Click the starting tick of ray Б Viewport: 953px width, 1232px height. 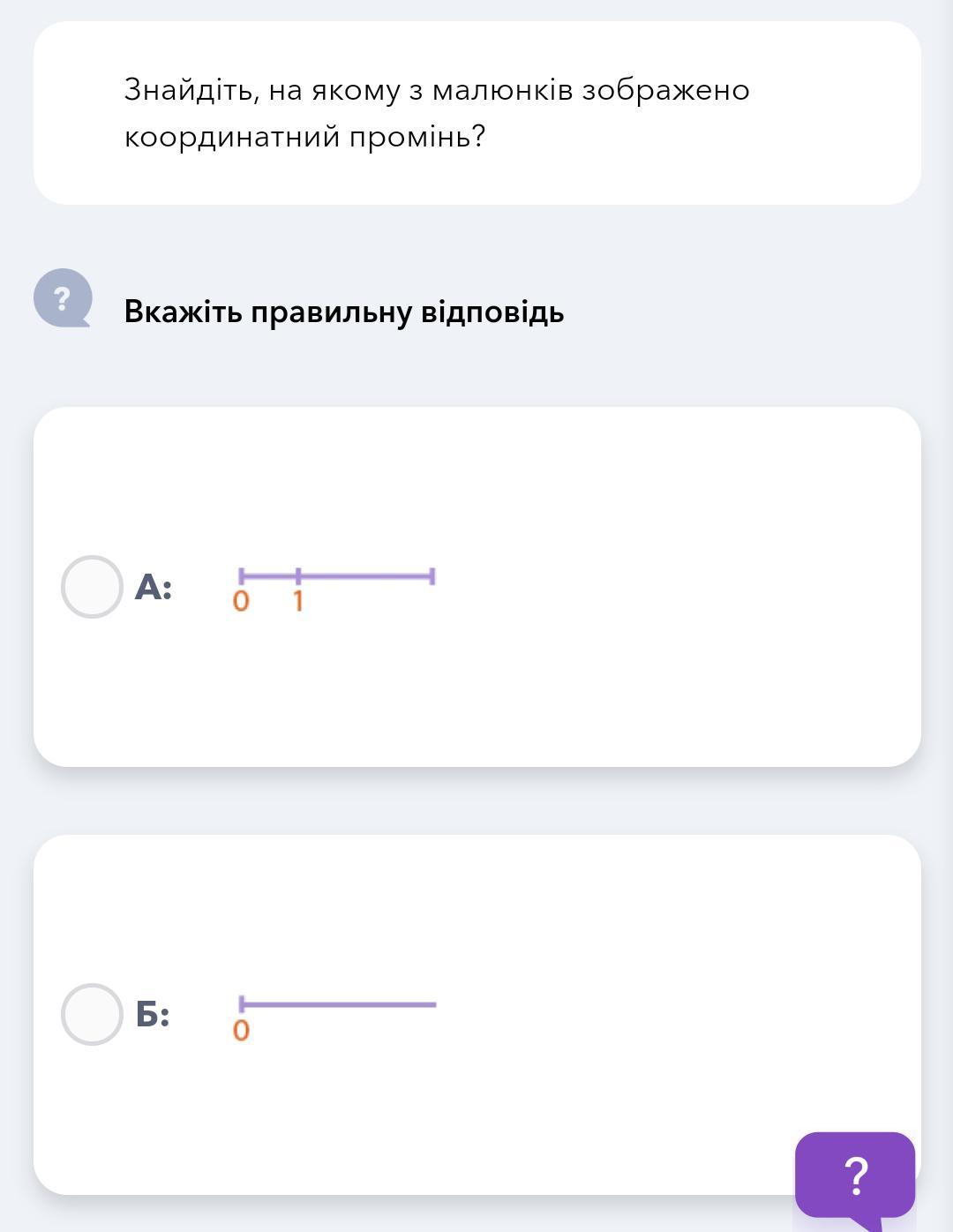(241, 1004)
